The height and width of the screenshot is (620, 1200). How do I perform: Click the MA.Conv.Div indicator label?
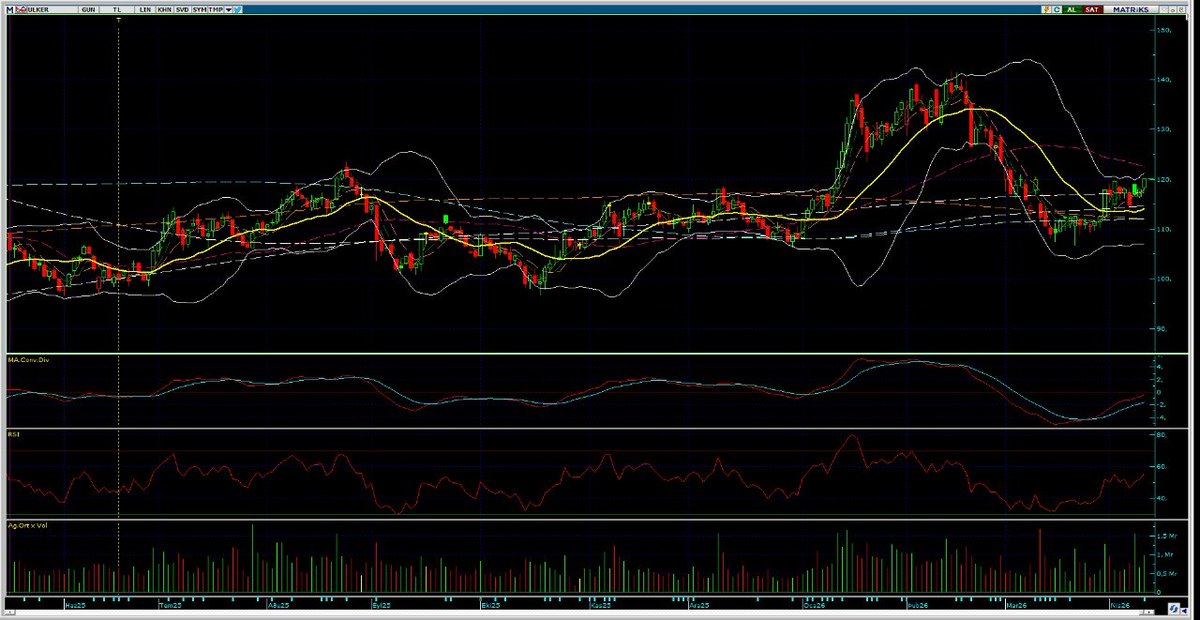26,360
